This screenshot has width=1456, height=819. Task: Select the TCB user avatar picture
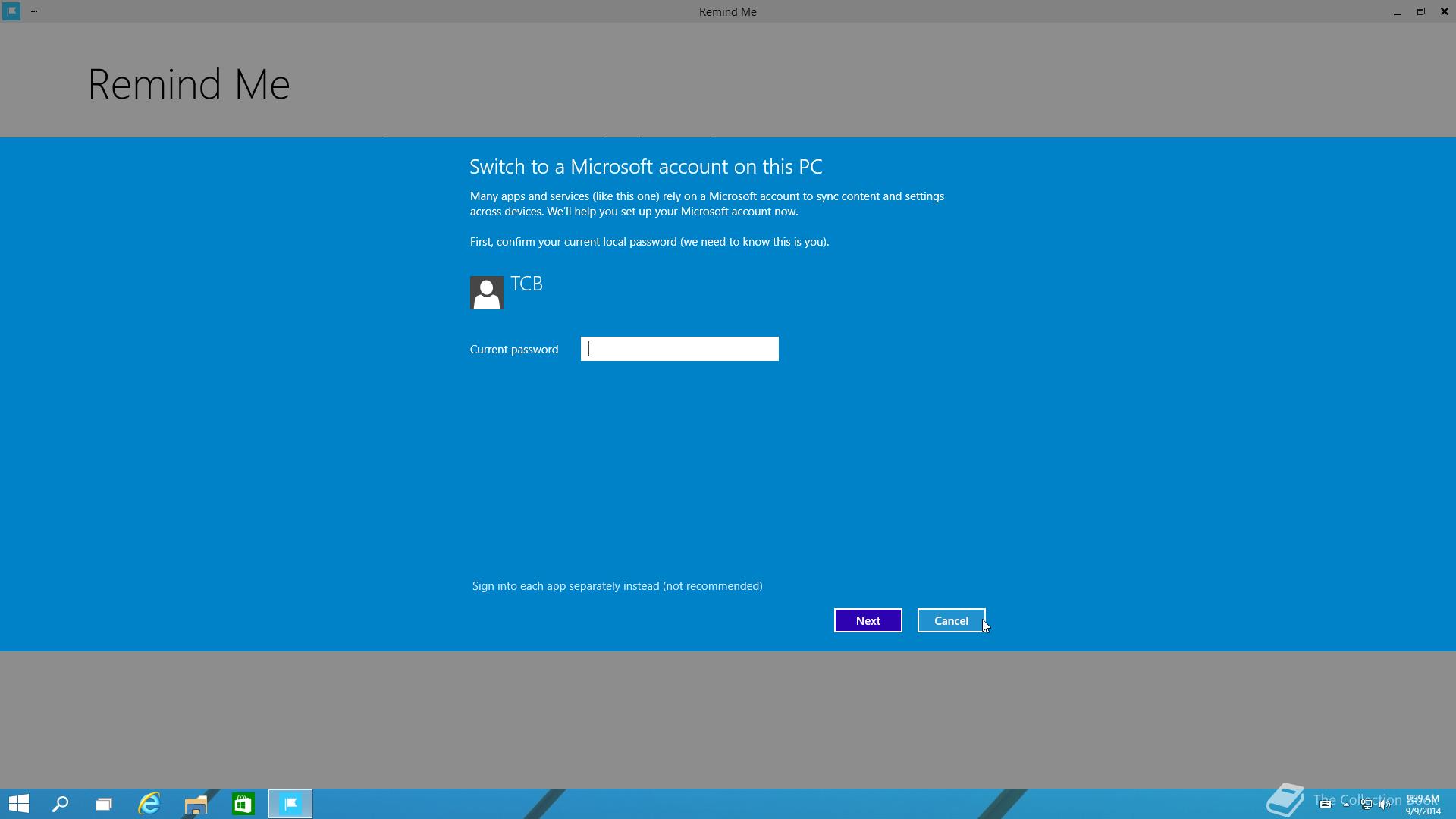(x=487, y=293)
